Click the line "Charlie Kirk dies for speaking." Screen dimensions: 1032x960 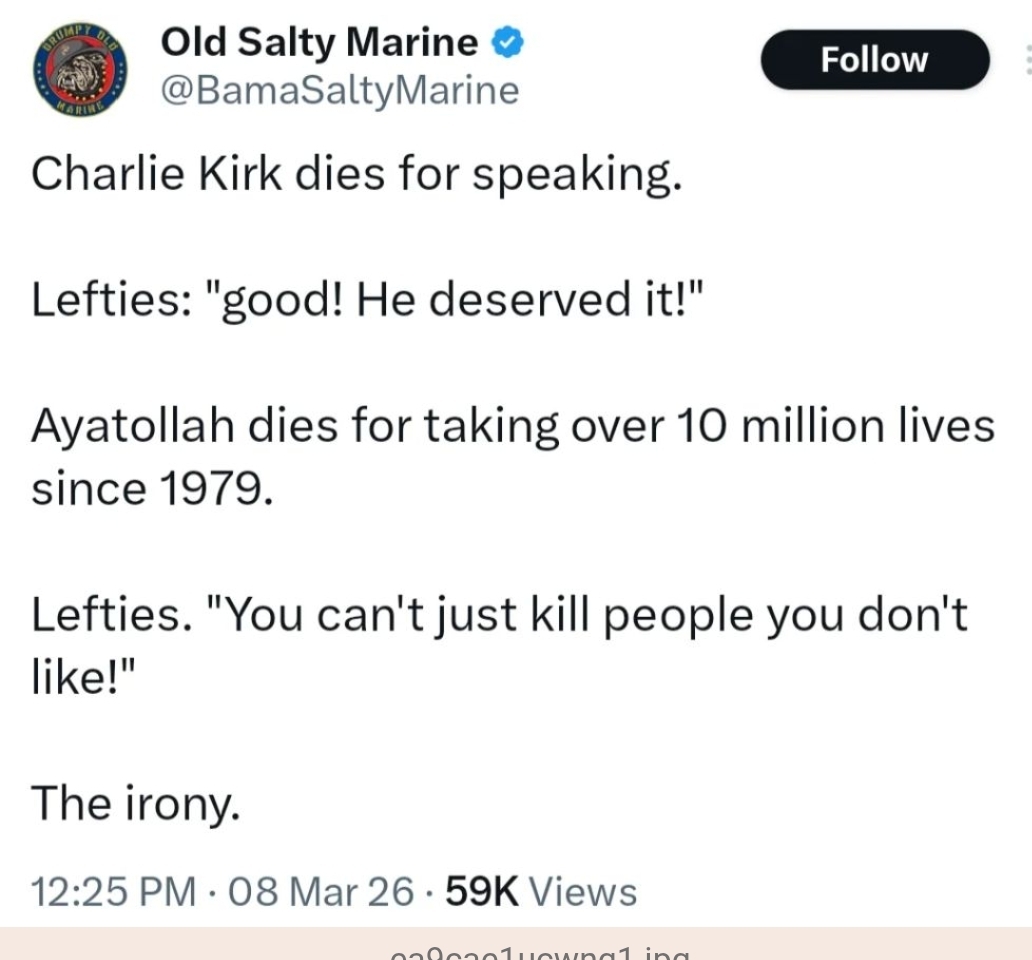click(x=356, y=174)
